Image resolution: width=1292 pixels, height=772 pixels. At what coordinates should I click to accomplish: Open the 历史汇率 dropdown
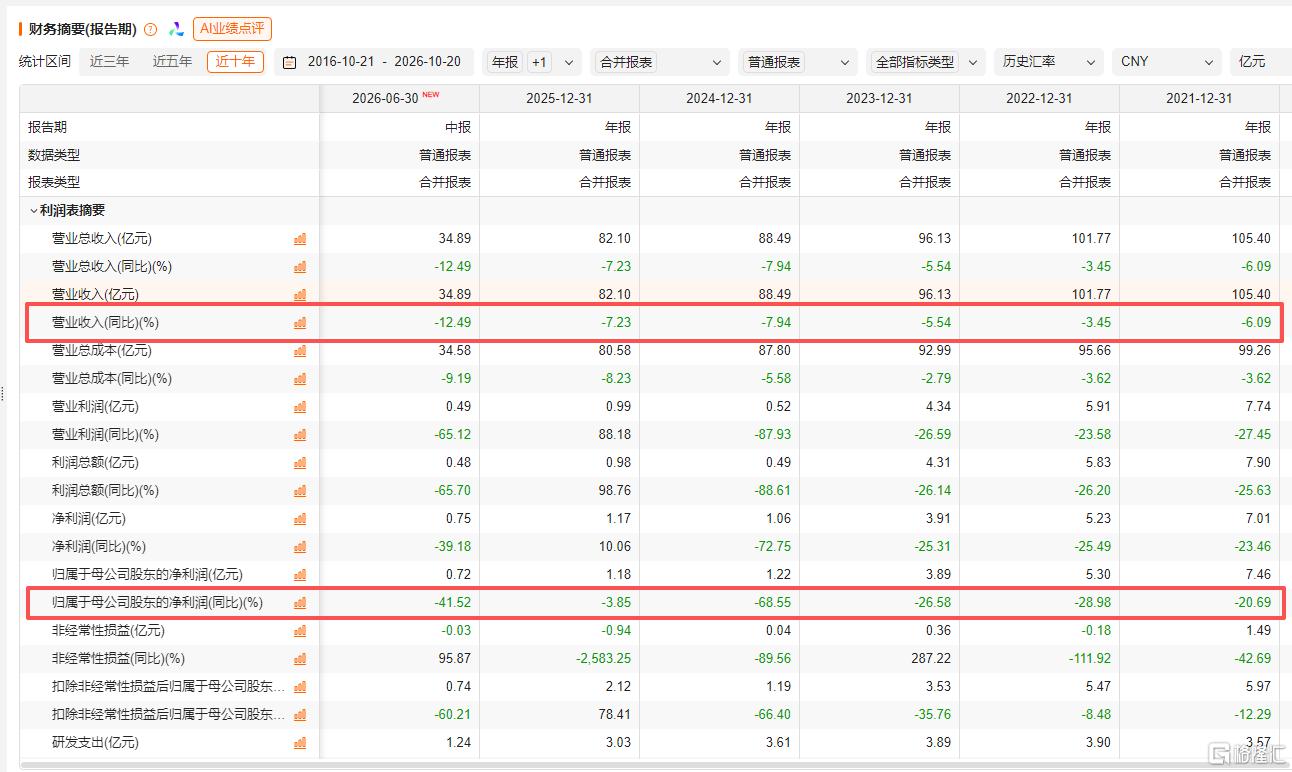pyautogui.click(x=1049, y=62)
